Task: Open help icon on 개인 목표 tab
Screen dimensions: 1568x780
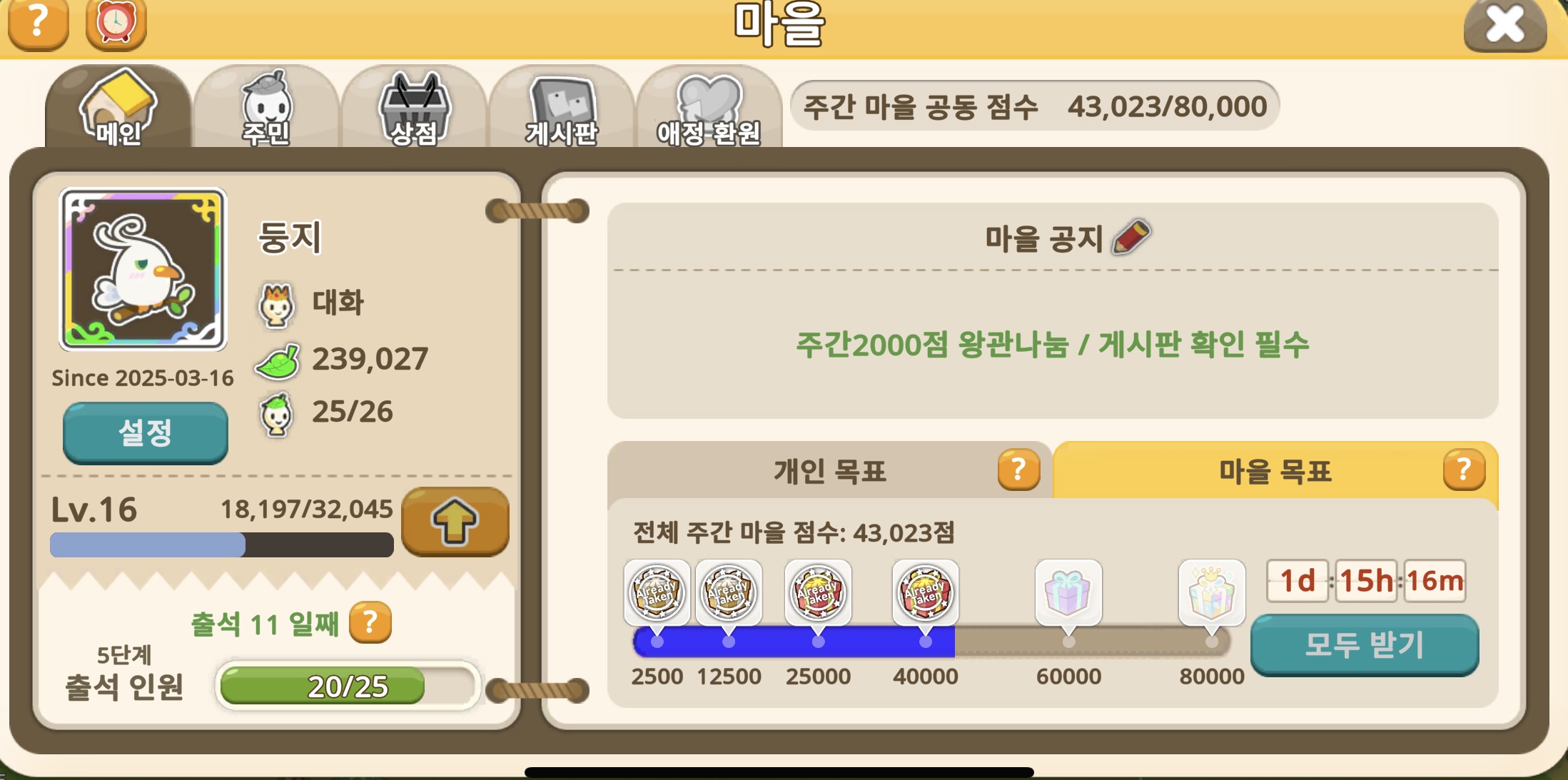Action: coord(1018,470)
